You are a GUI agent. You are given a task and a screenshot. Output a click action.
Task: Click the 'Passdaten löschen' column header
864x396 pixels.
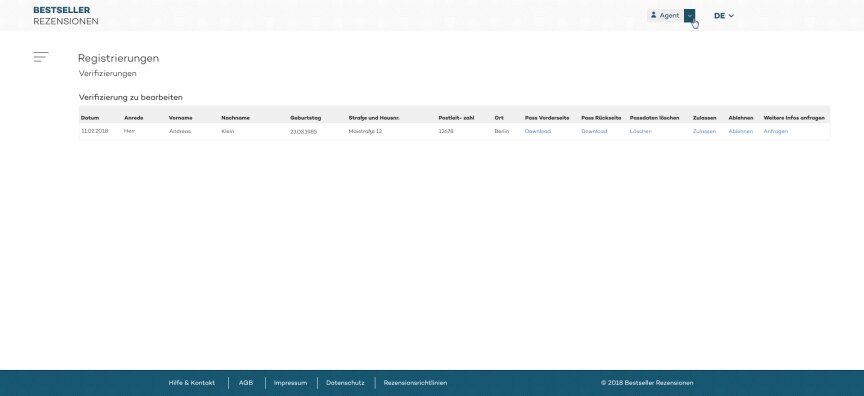(654, 118)
